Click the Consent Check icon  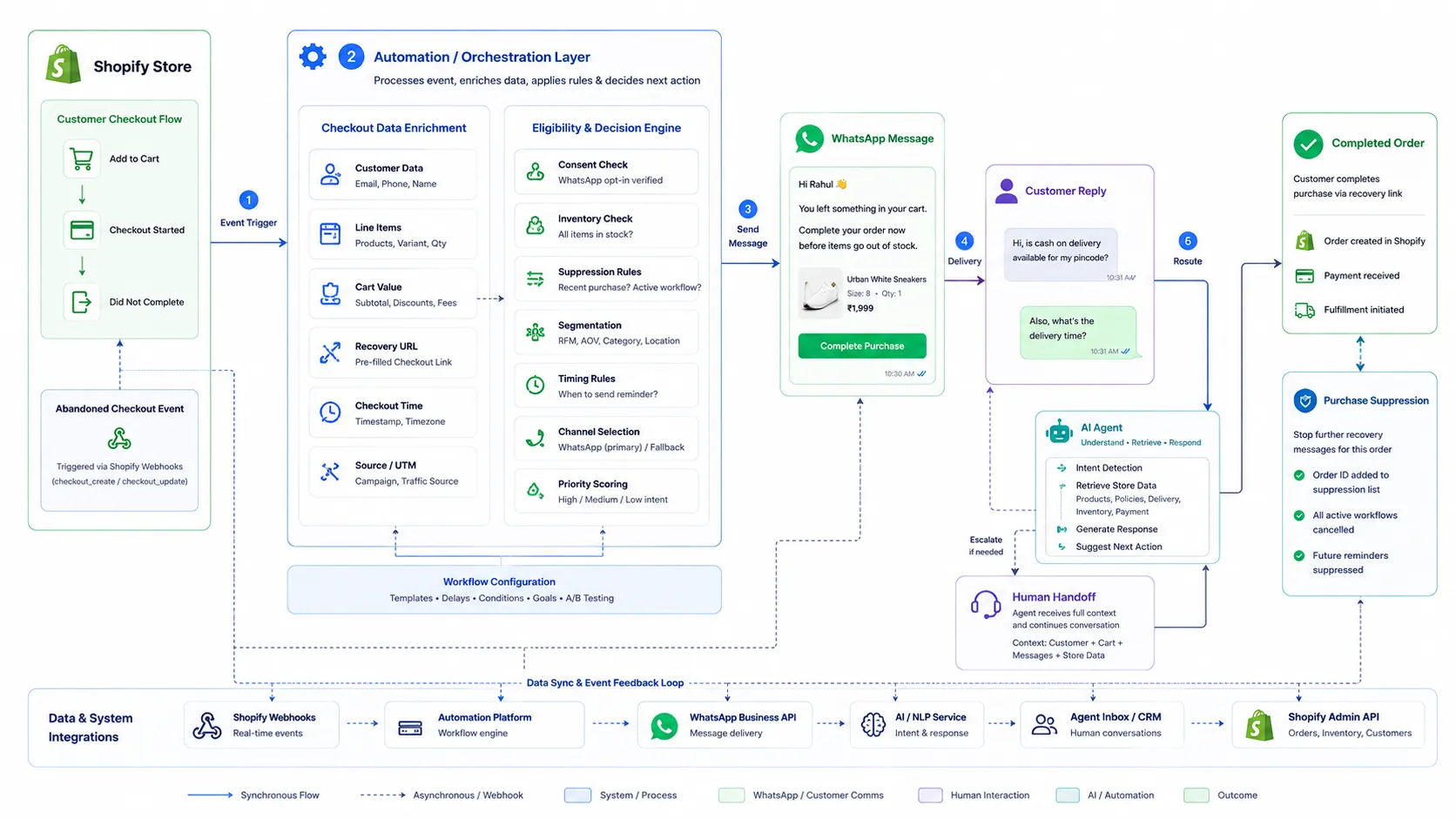click(x=536, y=171)
